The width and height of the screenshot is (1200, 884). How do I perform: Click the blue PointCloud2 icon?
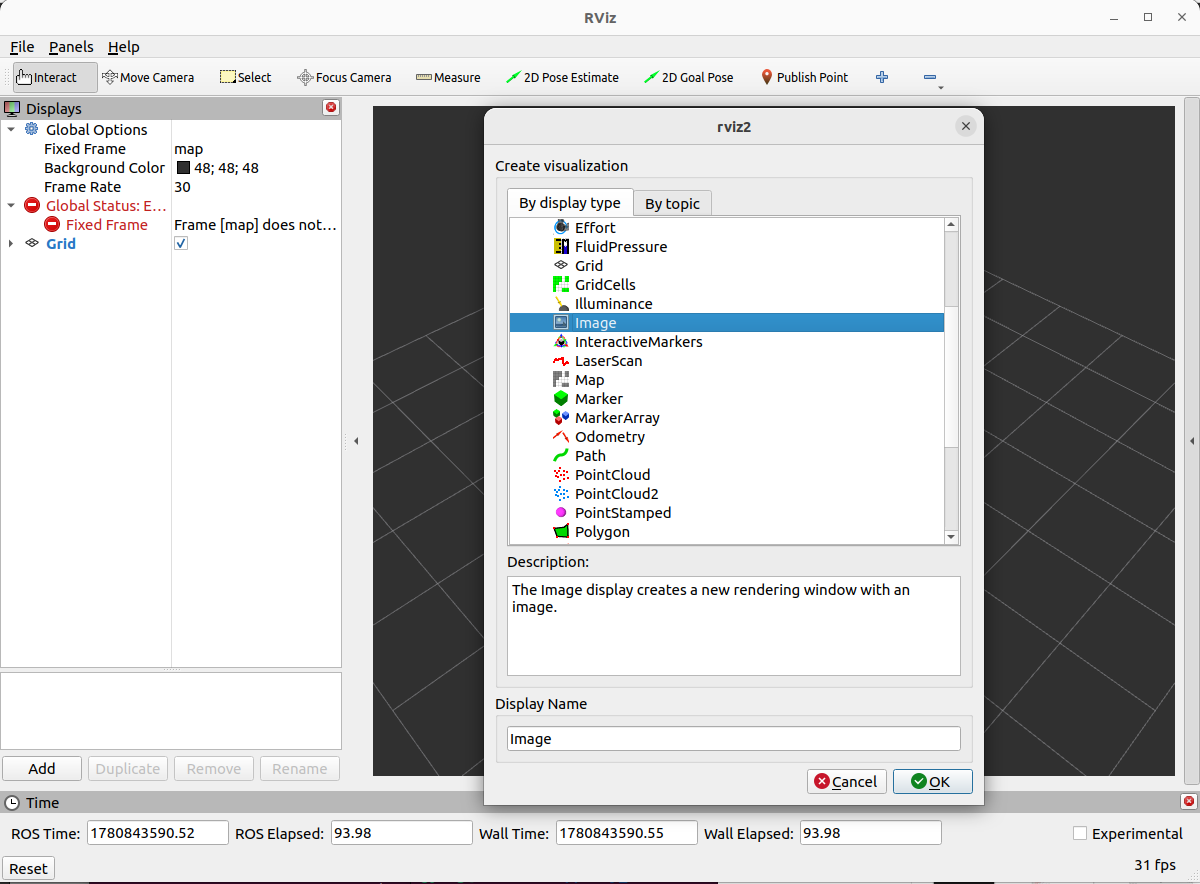pos(561,493)
